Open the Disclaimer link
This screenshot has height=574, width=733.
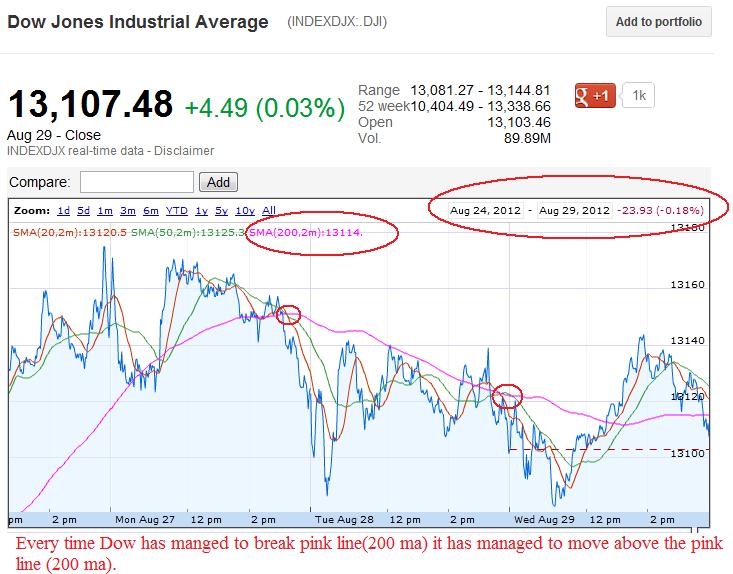pos(184,151)
